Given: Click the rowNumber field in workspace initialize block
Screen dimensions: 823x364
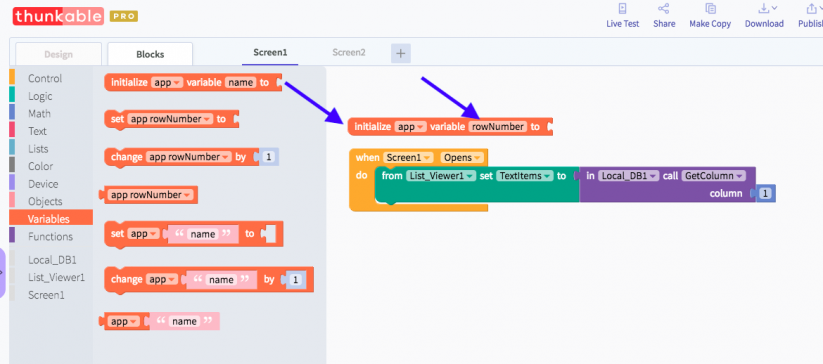Looking at the screenshot, I should tap(497, 126).
